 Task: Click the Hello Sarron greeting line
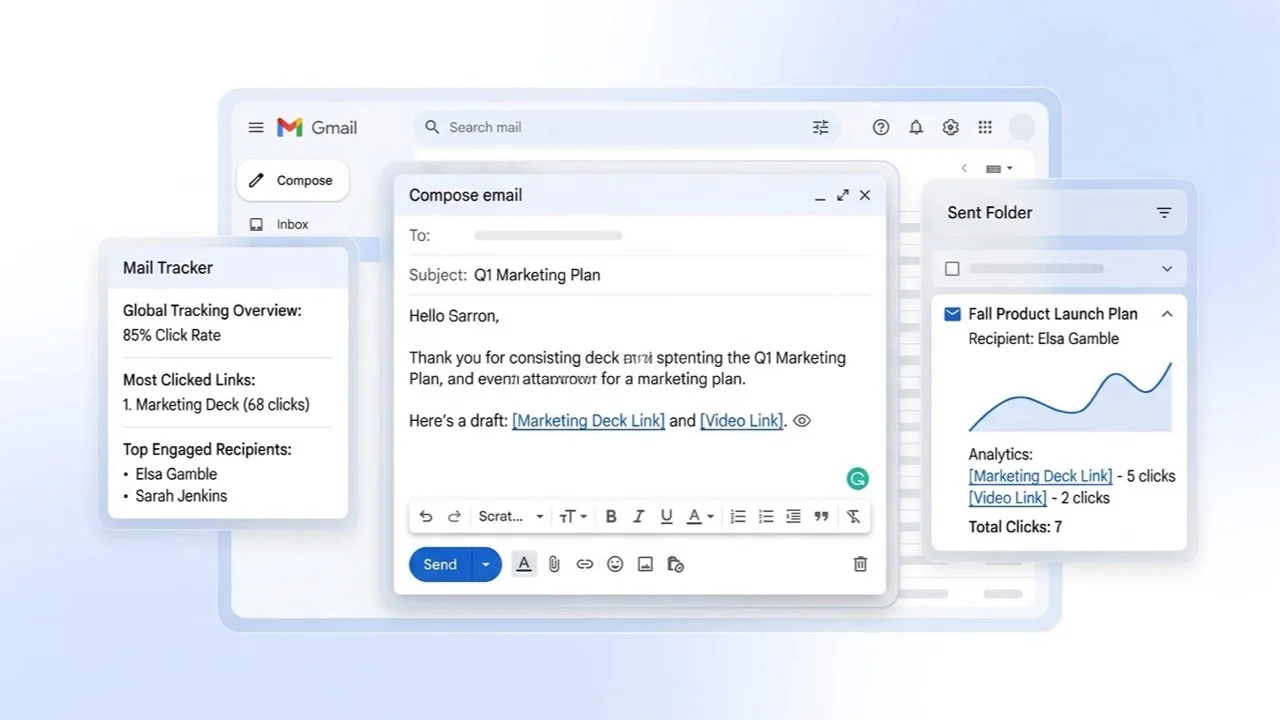pyautogui.click(x=454, y=316)
